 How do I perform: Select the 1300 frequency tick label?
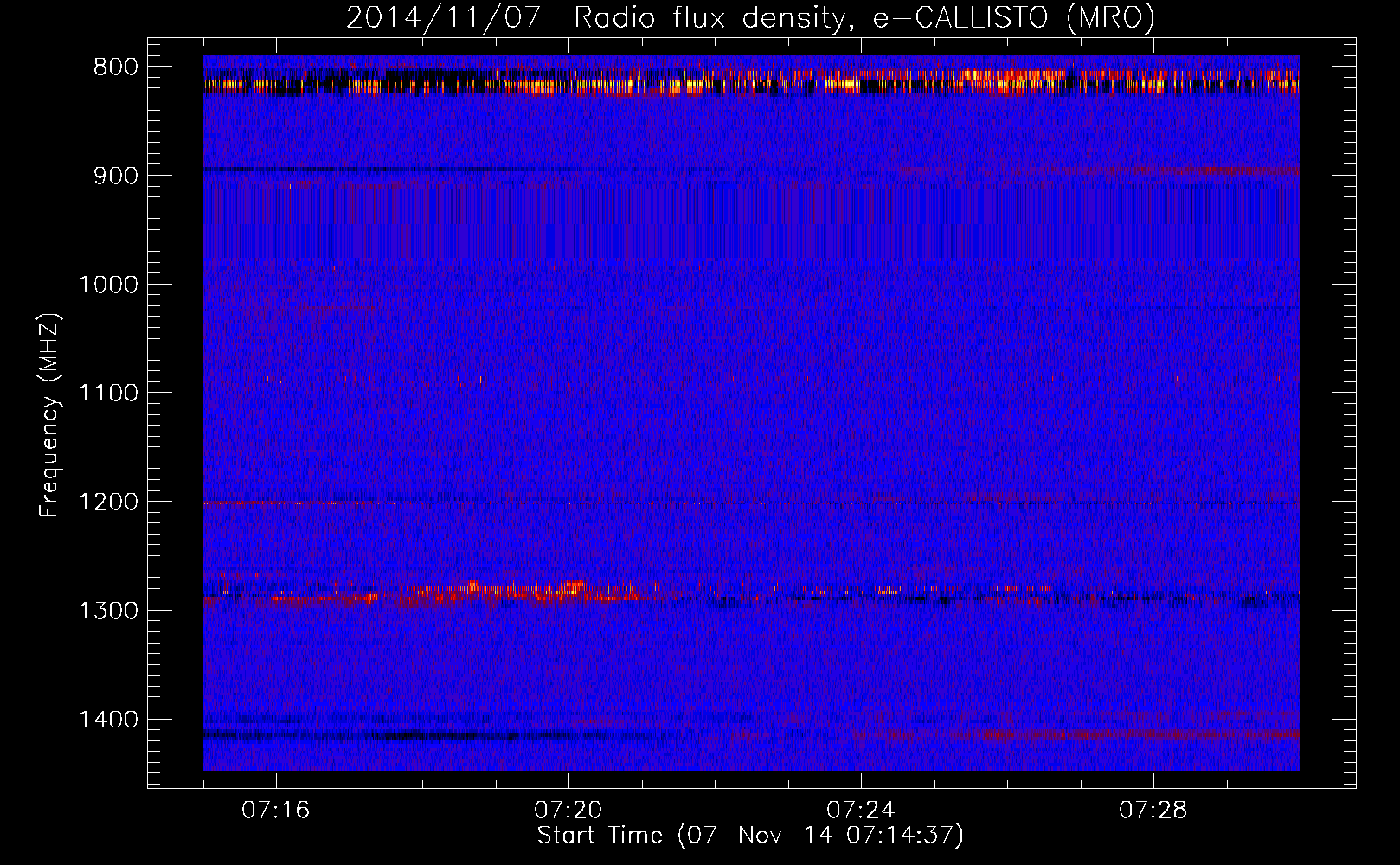click(x=107, y=611)
